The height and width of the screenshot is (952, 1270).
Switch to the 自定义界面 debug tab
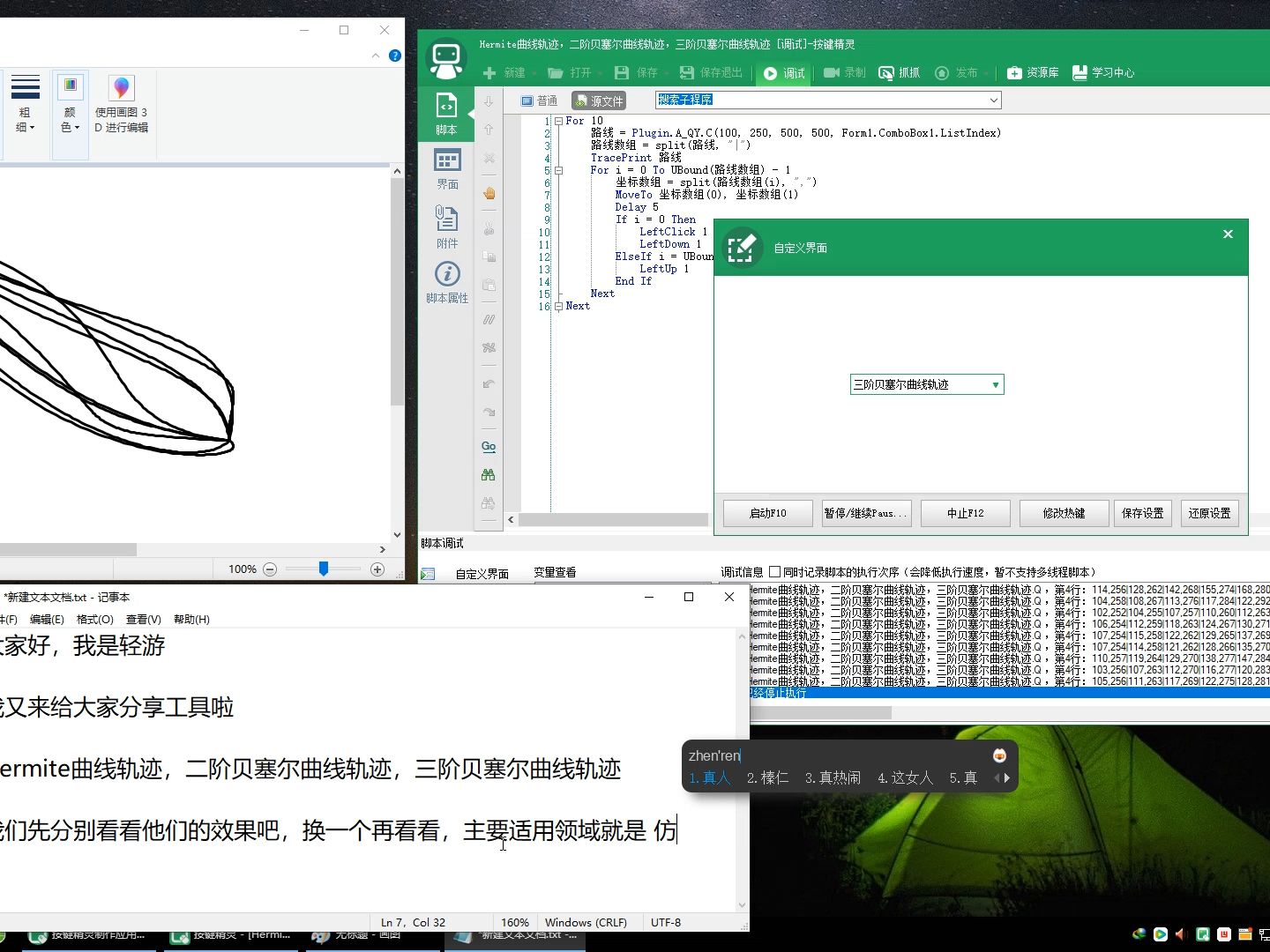(x=482, y=574)
